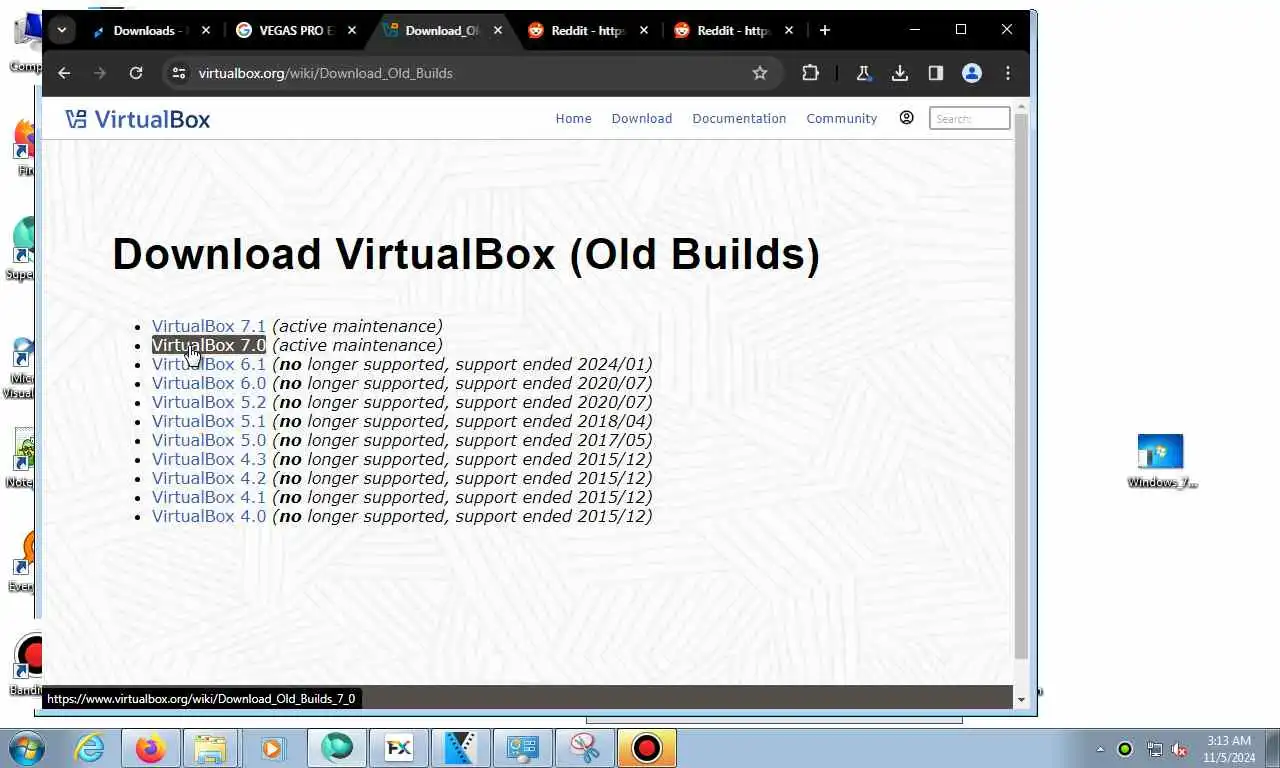Viewport: 1280px width, 768px height.
Task: Open the Home navigation link
Action: [574, 118]
